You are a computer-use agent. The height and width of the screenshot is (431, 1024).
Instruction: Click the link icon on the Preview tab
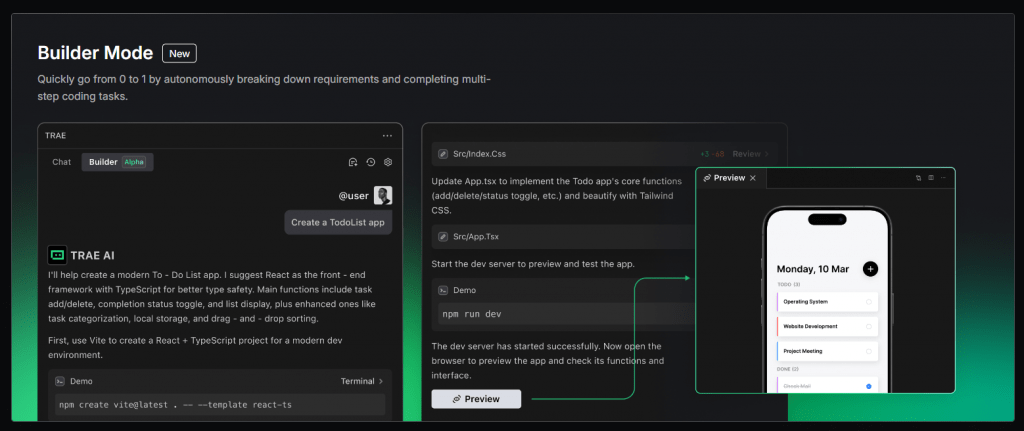coord(707,178)
